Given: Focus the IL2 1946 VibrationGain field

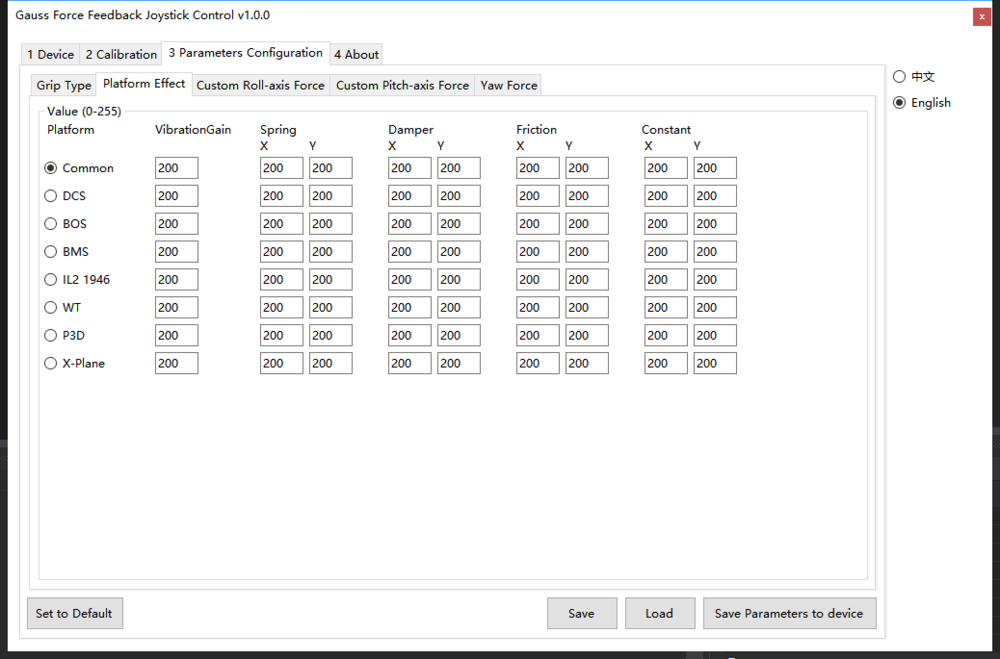Looking at the screenshot, I should pyautogui.click(x=177, y=279).
